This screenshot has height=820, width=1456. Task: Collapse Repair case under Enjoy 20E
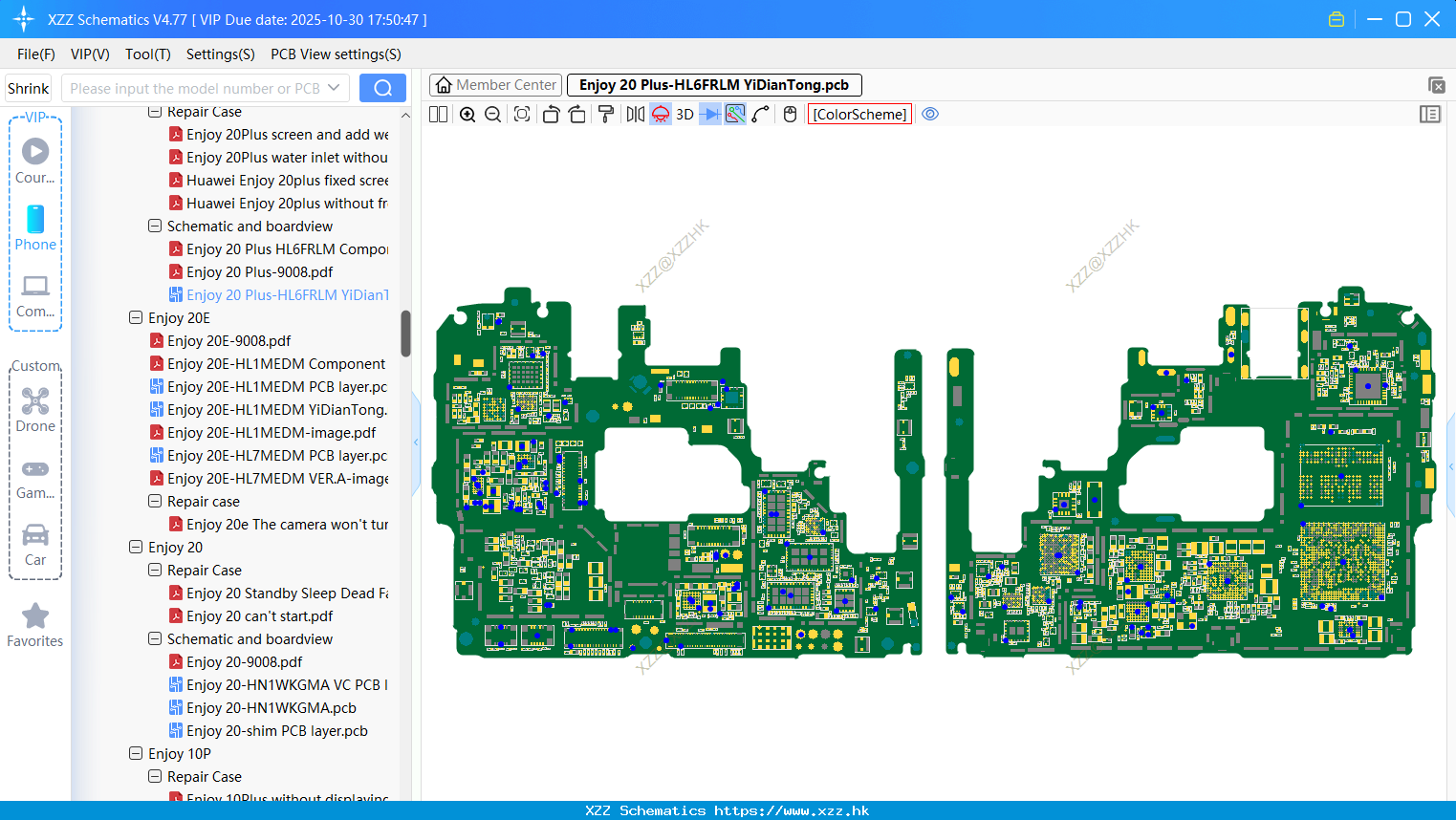[x=155, y=502]
